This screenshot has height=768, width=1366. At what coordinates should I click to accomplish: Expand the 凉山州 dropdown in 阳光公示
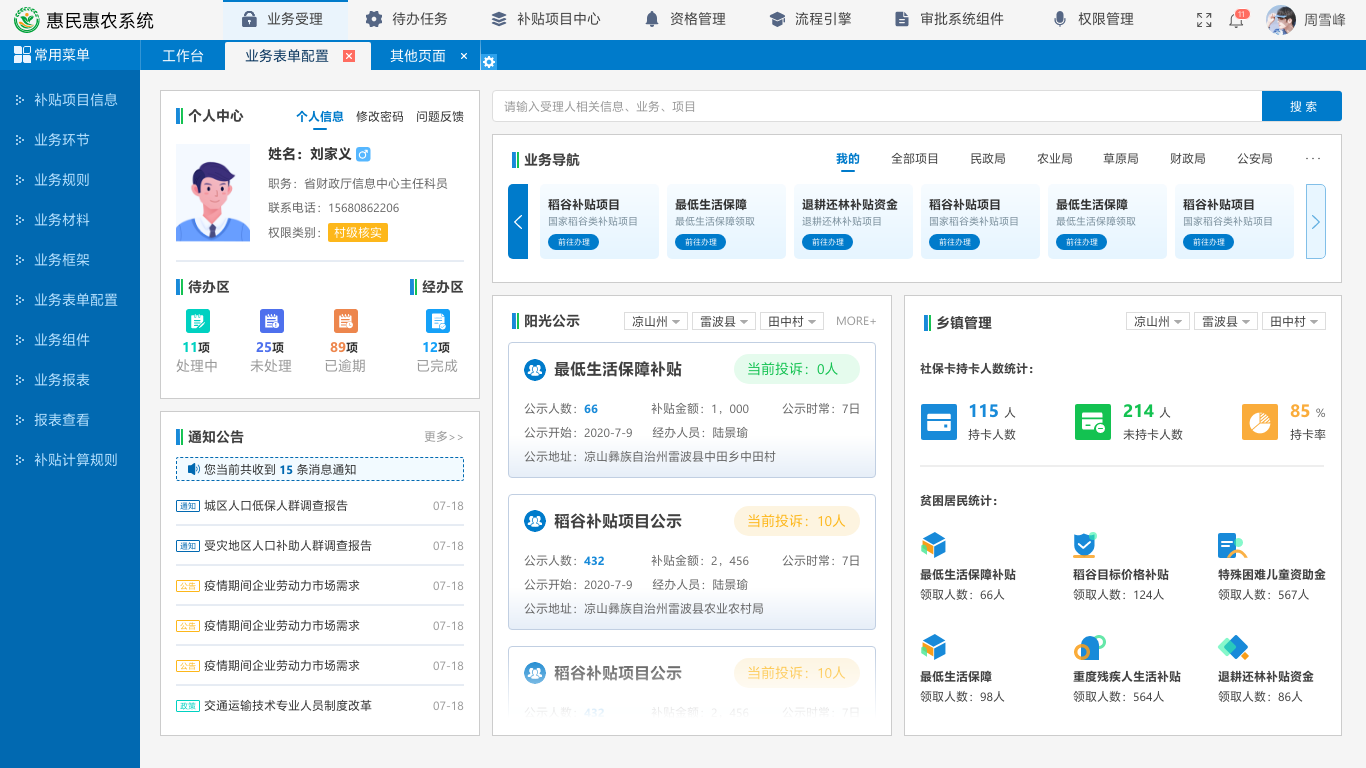pos(656,321)
